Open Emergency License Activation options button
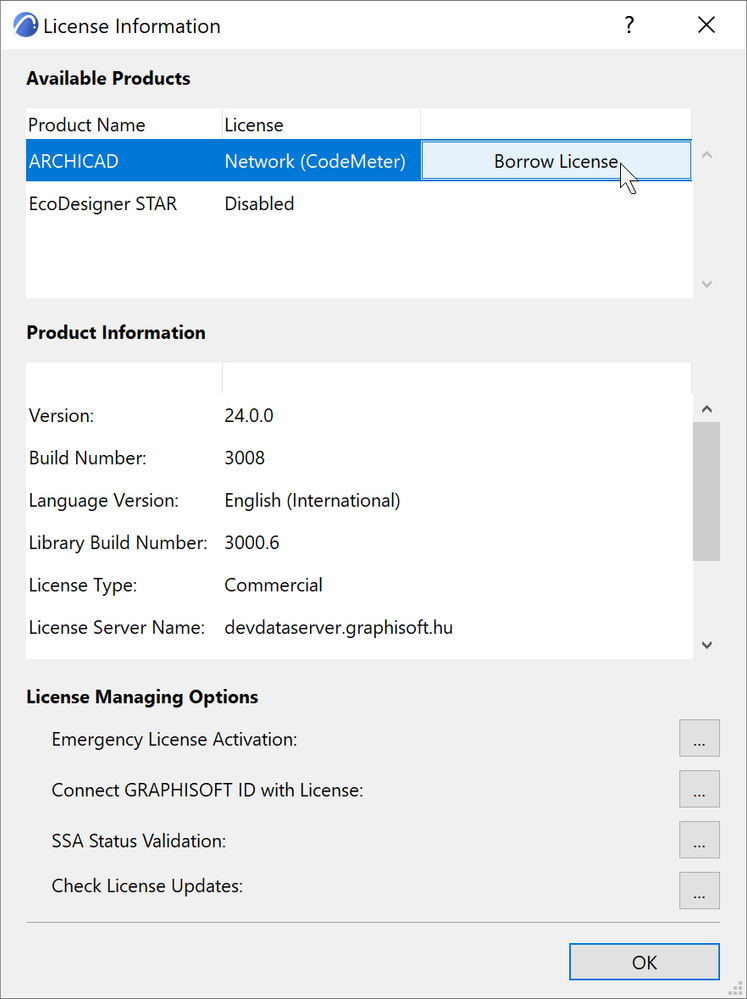The width and height of the screenshot is (747, 999). [699, 739]
